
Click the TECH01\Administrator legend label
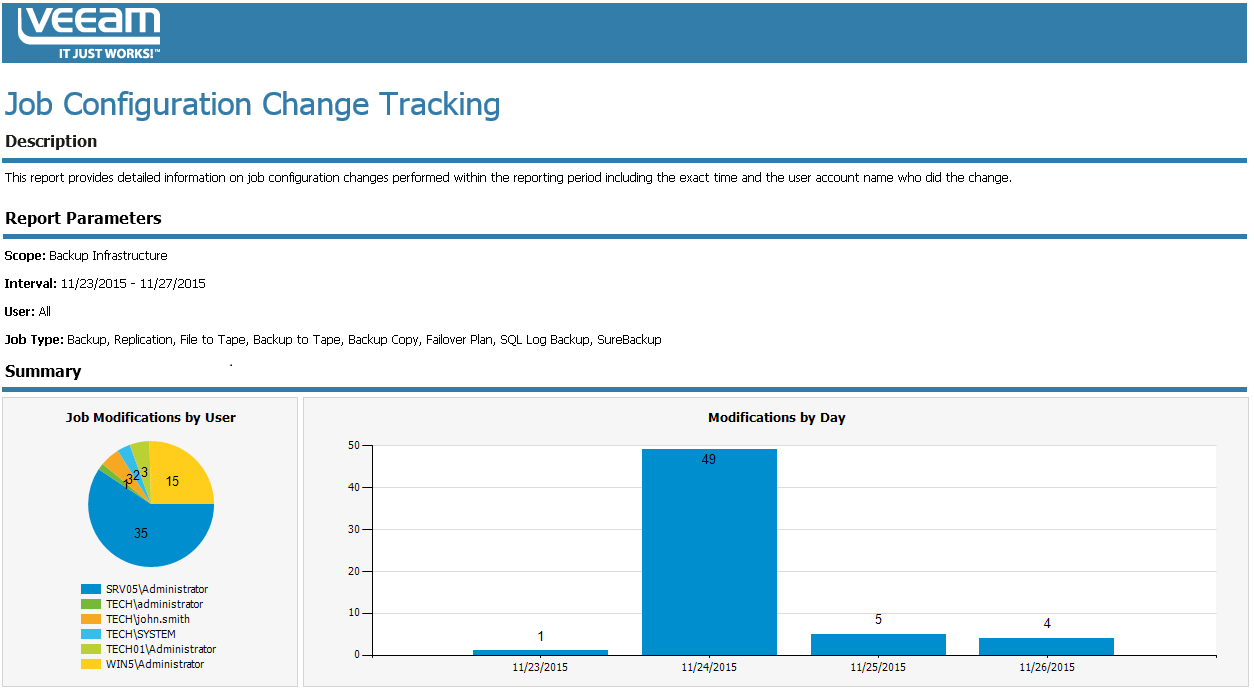tap(161, 649)
